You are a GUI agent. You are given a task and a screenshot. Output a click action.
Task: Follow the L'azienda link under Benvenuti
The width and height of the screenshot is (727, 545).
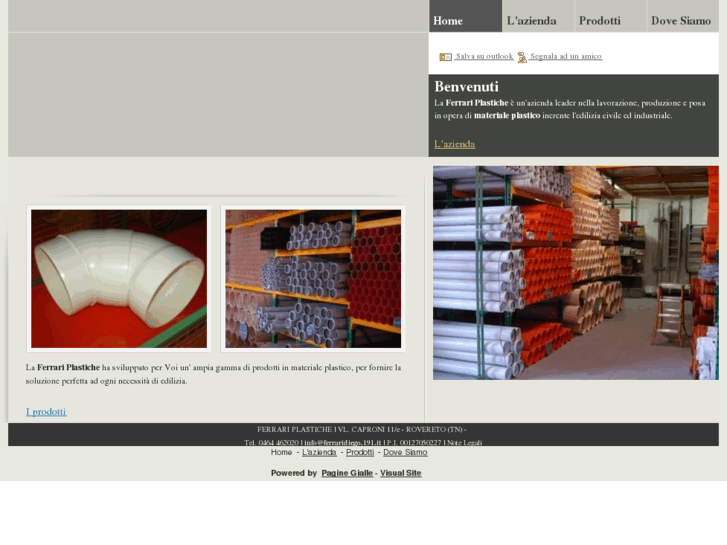click(454, 144)
